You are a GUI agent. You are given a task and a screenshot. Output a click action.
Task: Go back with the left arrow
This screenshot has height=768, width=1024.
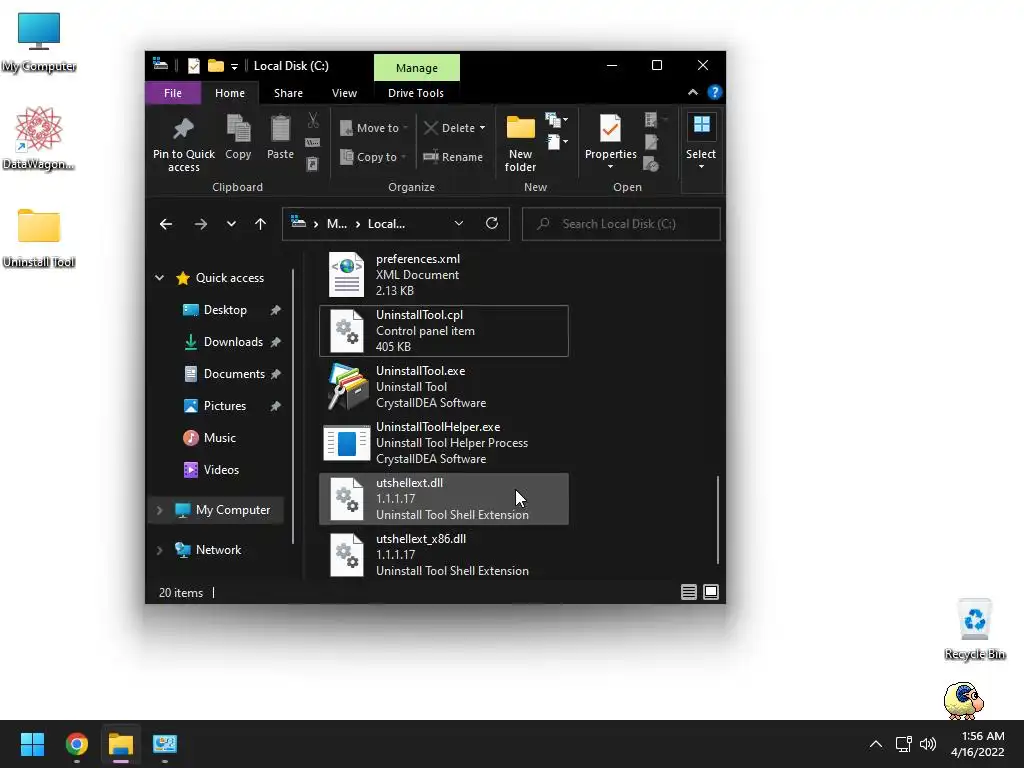click(x=166, y=224)
